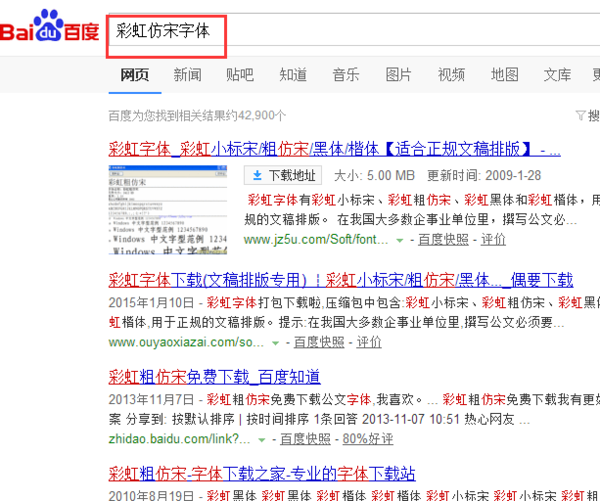Click the text 更新时间: 2009-1-28
Screen dimensions: 600x501
click(x=484, y=176)
